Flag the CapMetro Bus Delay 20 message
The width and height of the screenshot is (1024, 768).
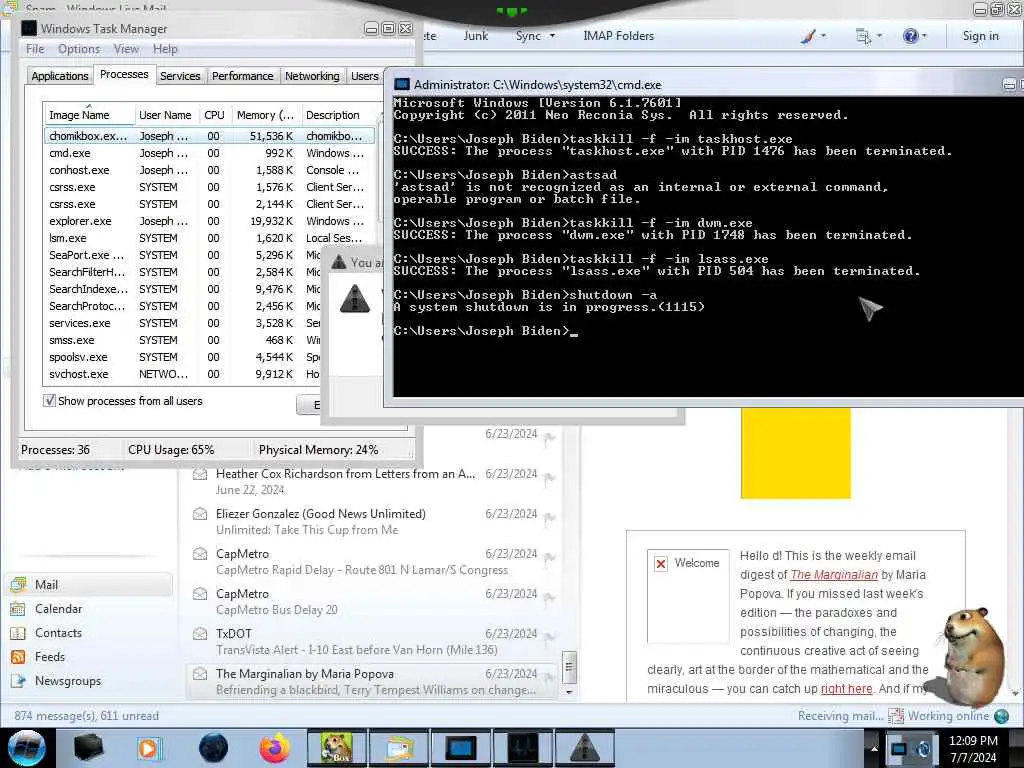pos(550,598)
